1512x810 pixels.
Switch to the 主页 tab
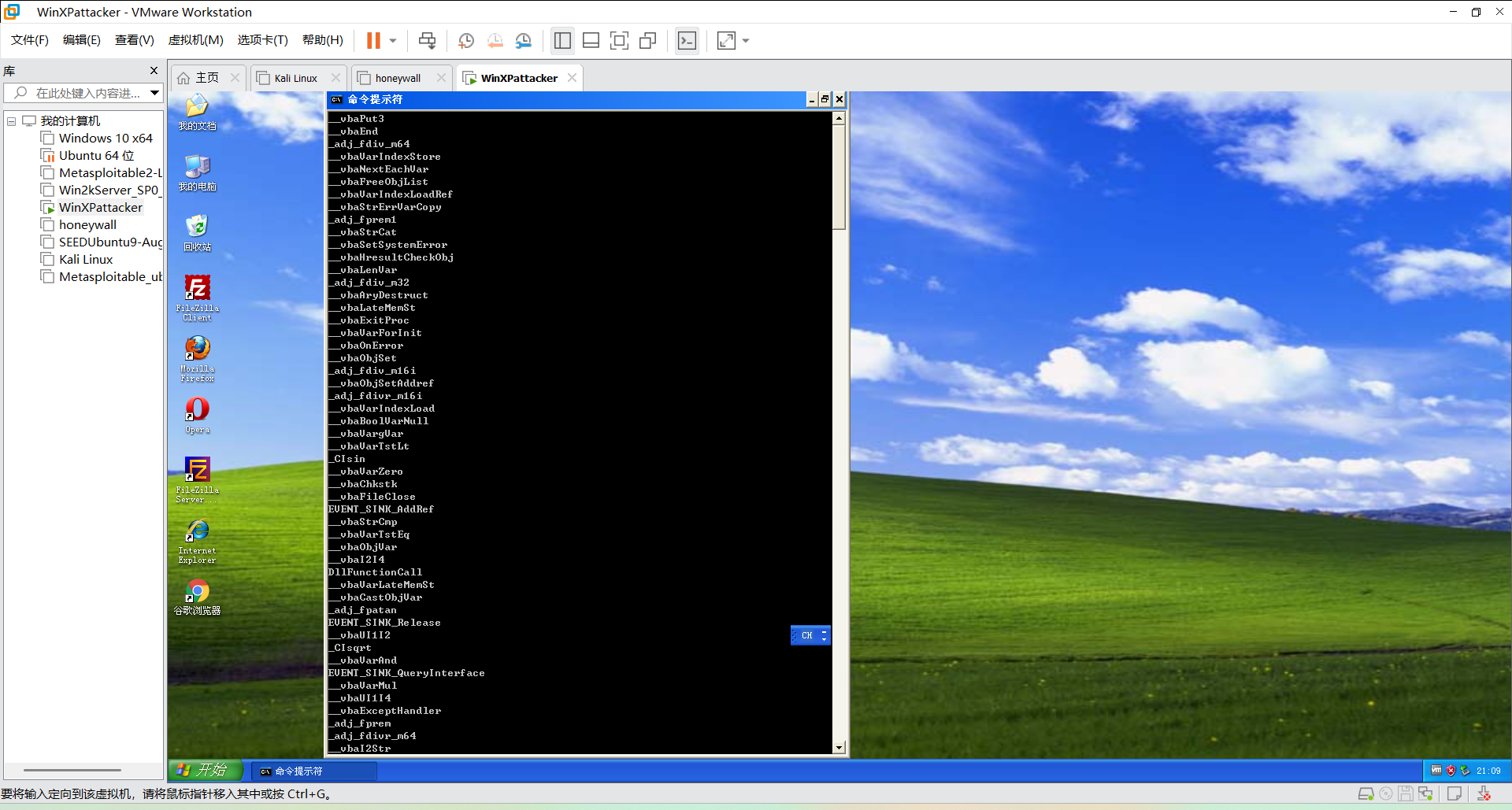coord(198,78)
